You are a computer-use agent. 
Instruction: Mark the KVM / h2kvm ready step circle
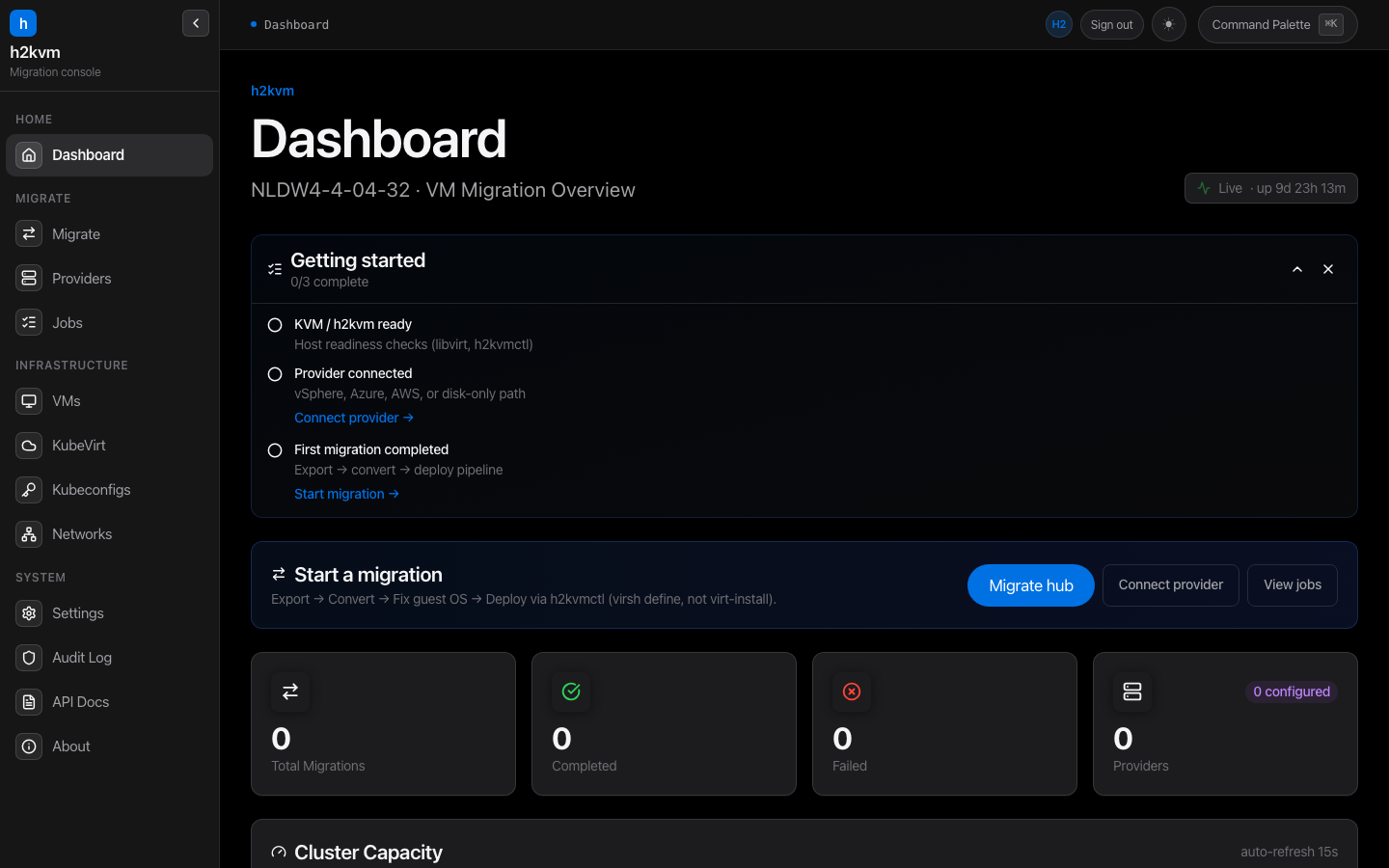tap(275, 325)
